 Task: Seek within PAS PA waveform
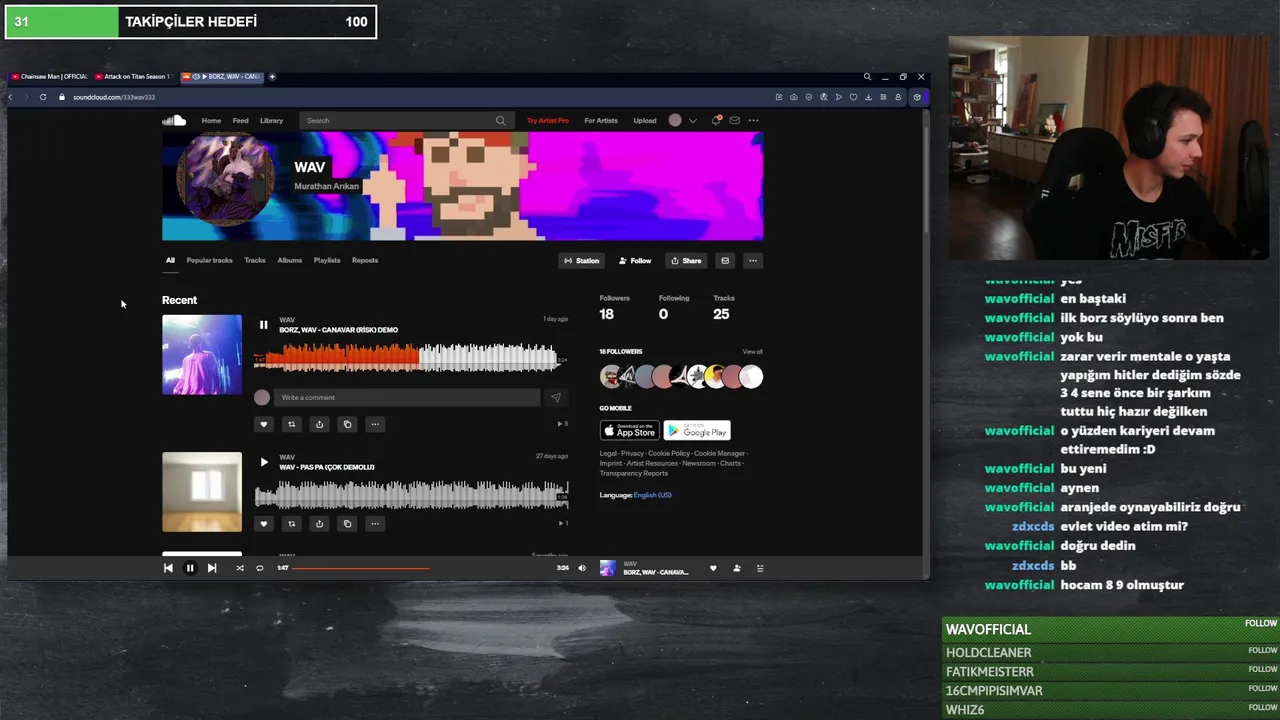coord(411,494)
